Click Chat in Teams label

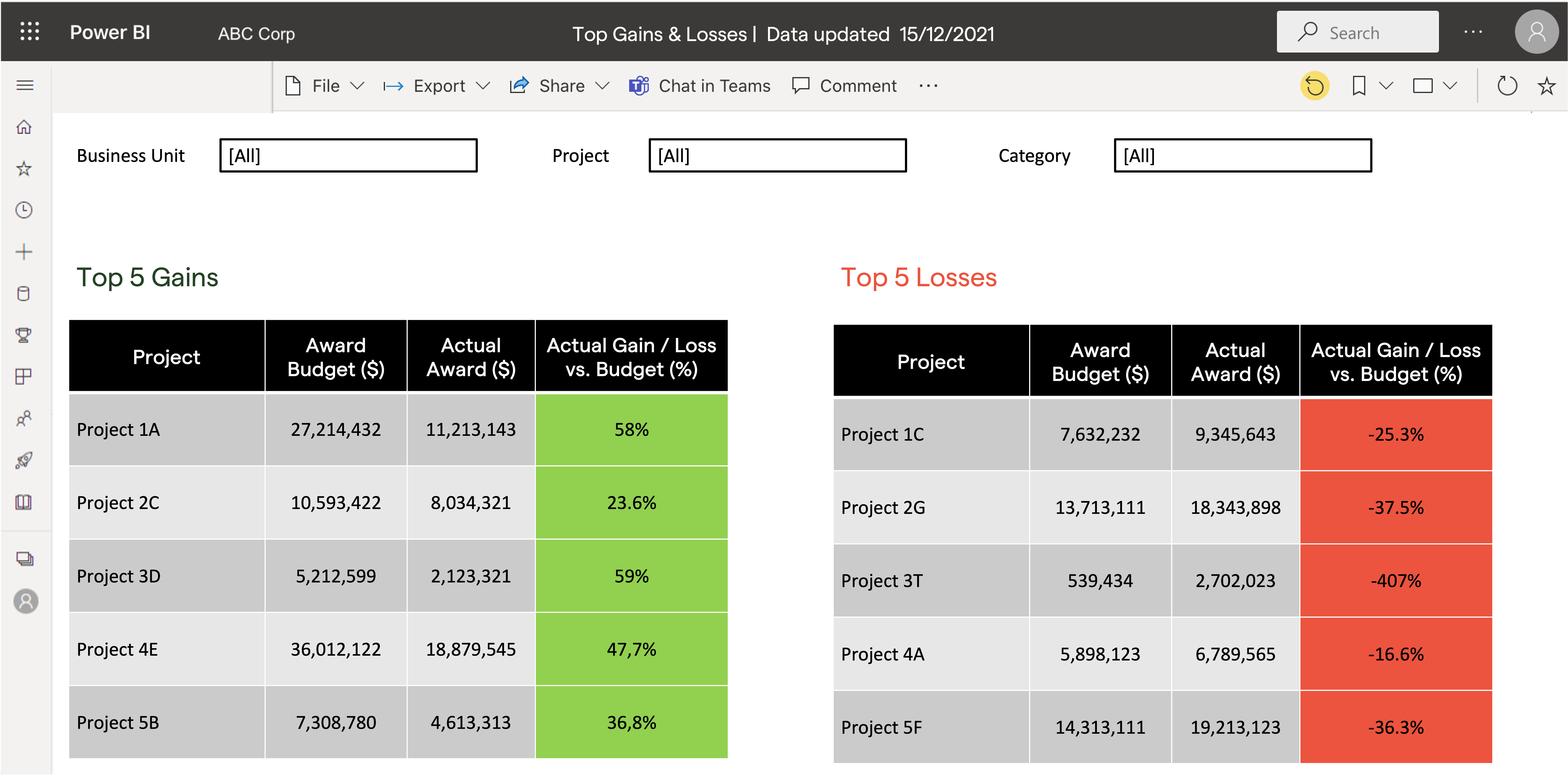715,86
